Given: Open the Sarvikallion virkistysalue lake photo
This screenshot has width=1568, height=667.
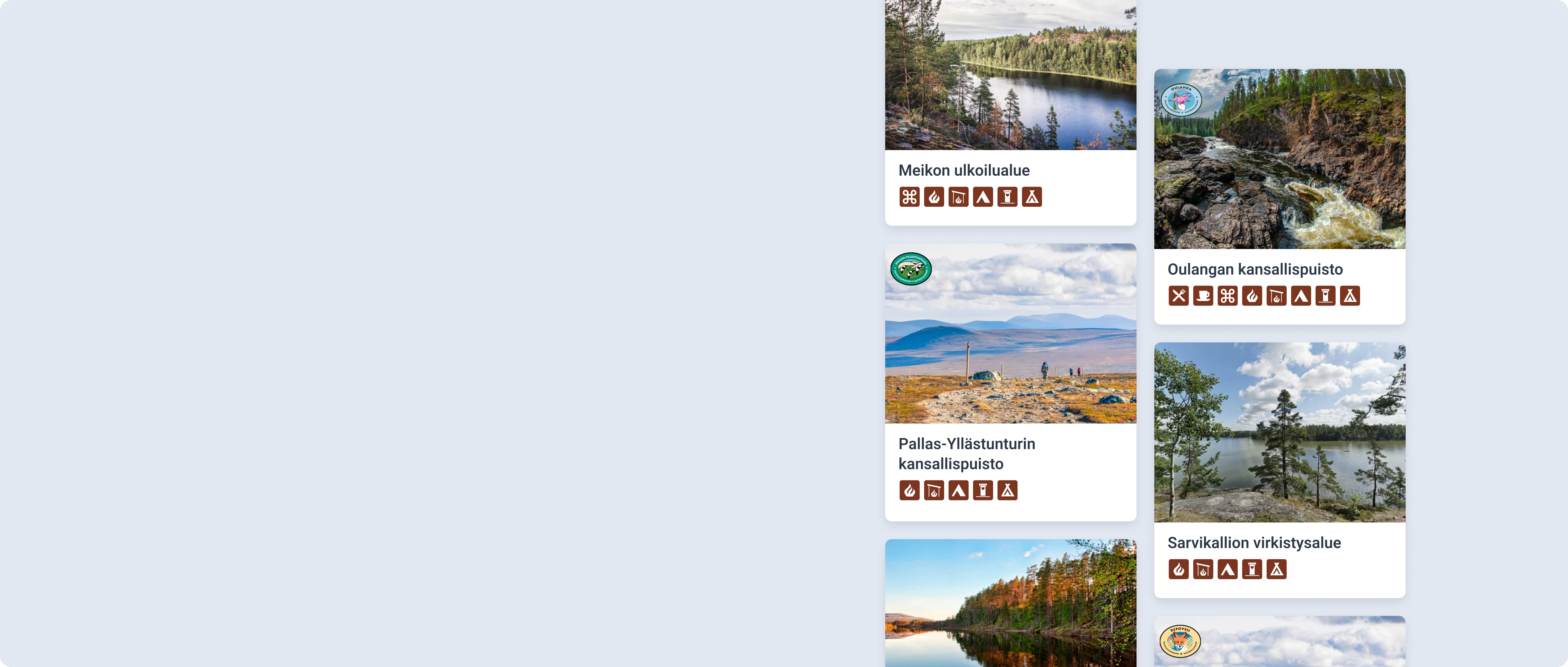Looking at the screenshot, I should click(1279, 432).
